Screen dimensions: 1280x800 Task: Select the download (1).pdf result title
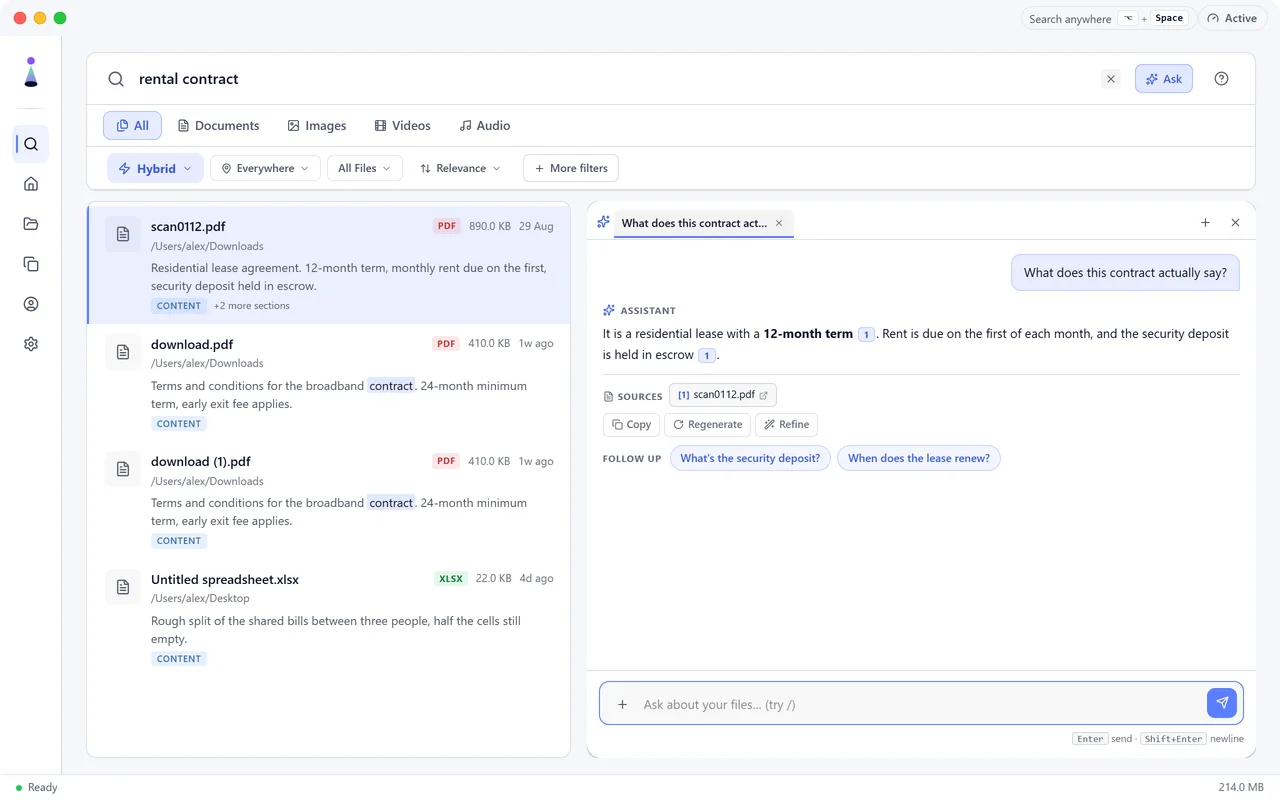click(201, 462)
